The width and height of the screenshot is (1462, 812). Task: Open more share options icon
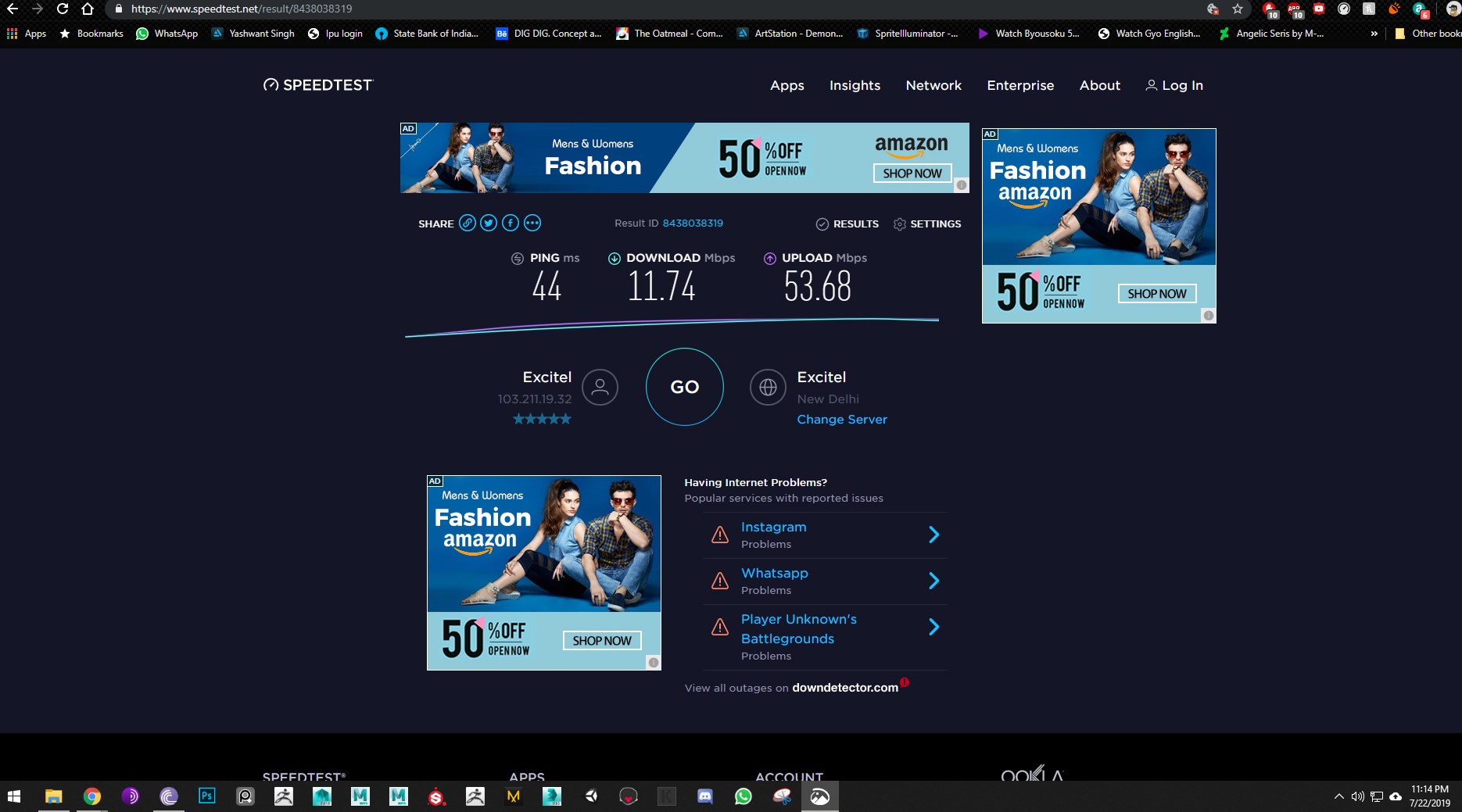(x=532, y=224)
